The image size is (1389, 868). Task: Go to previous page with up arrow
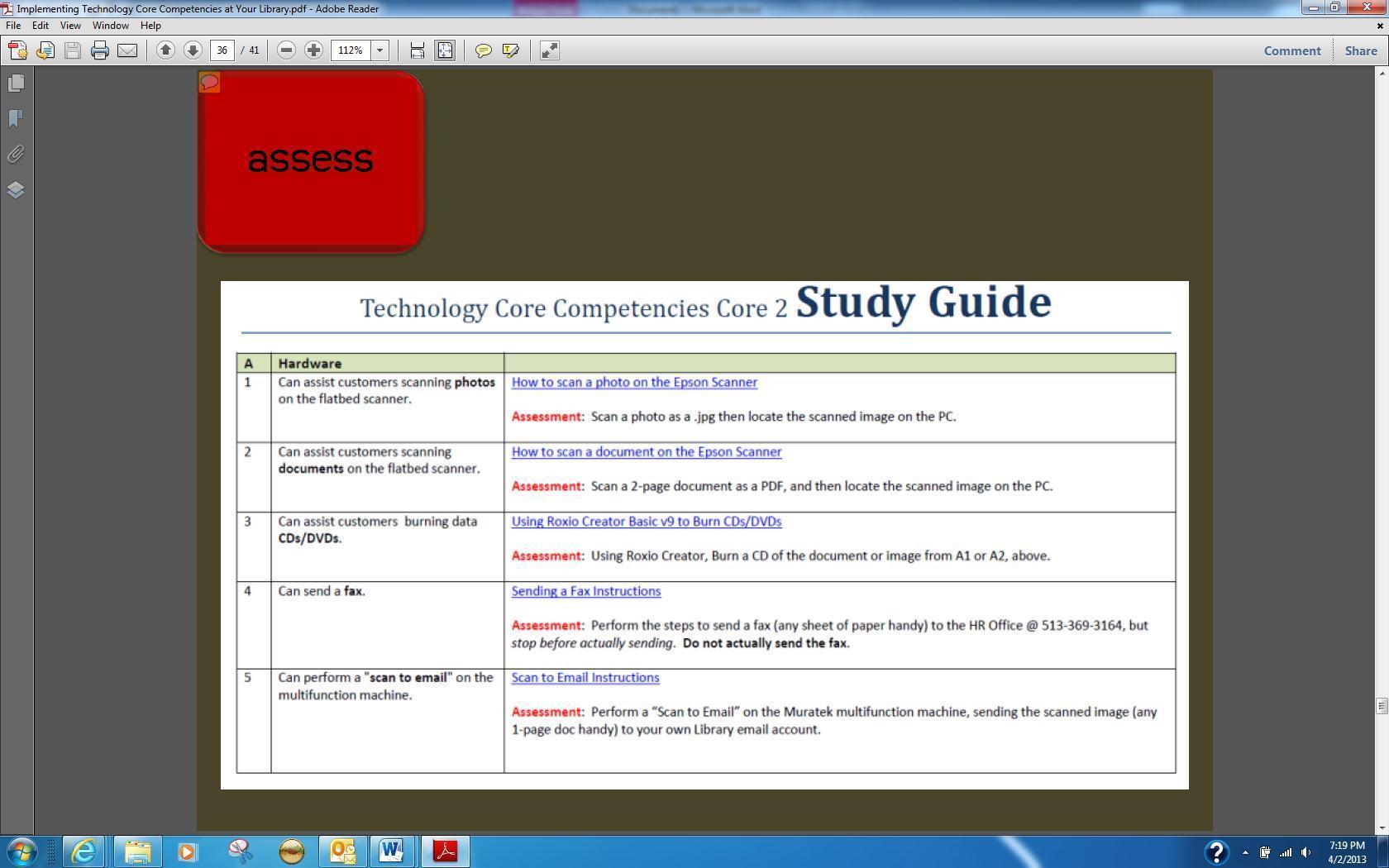tap(165, 50)
